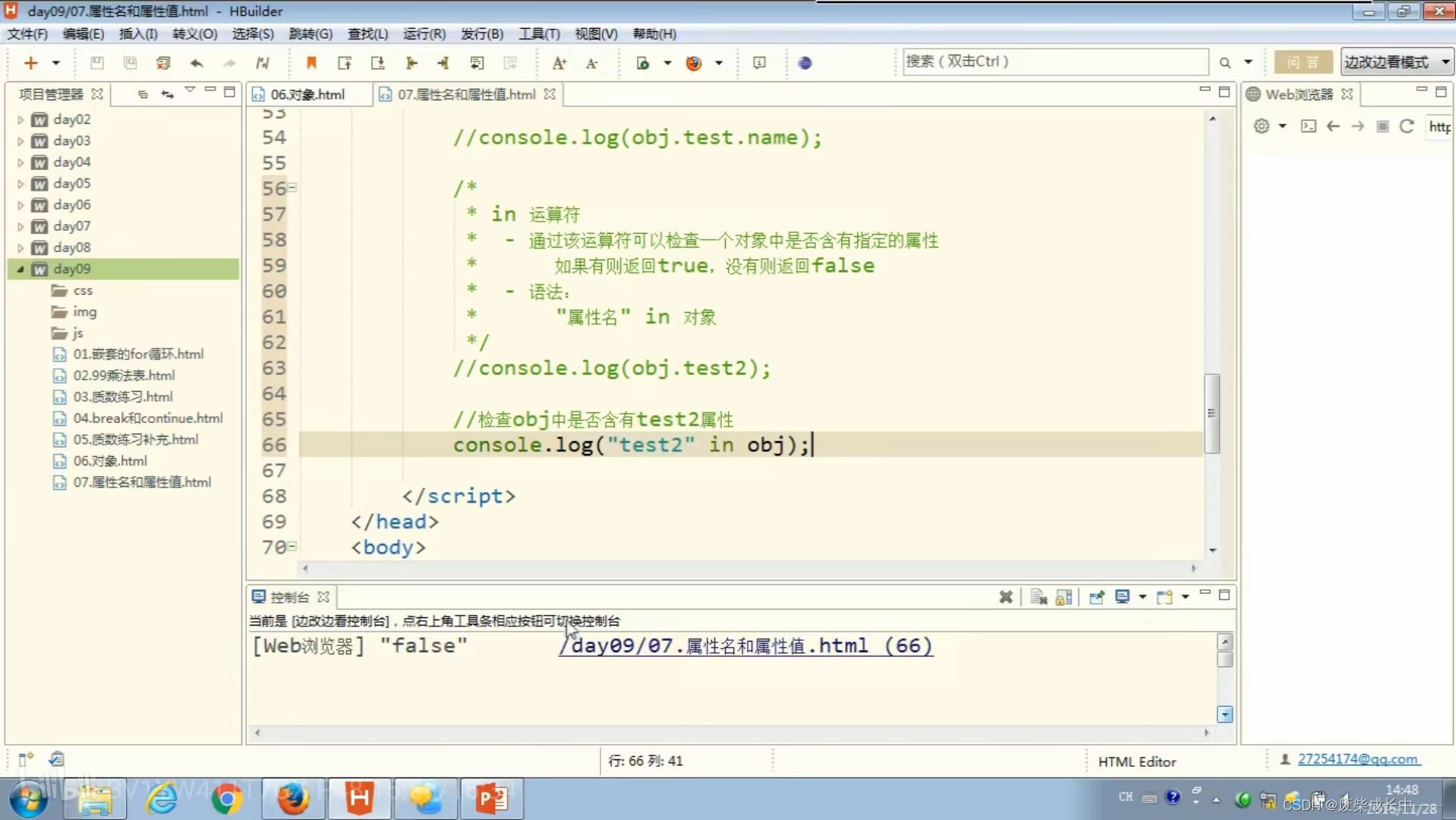Viewport: 1456px width, 820px height.
Task: Switch to the 06.对象.html editor tab
Action: 307,94
